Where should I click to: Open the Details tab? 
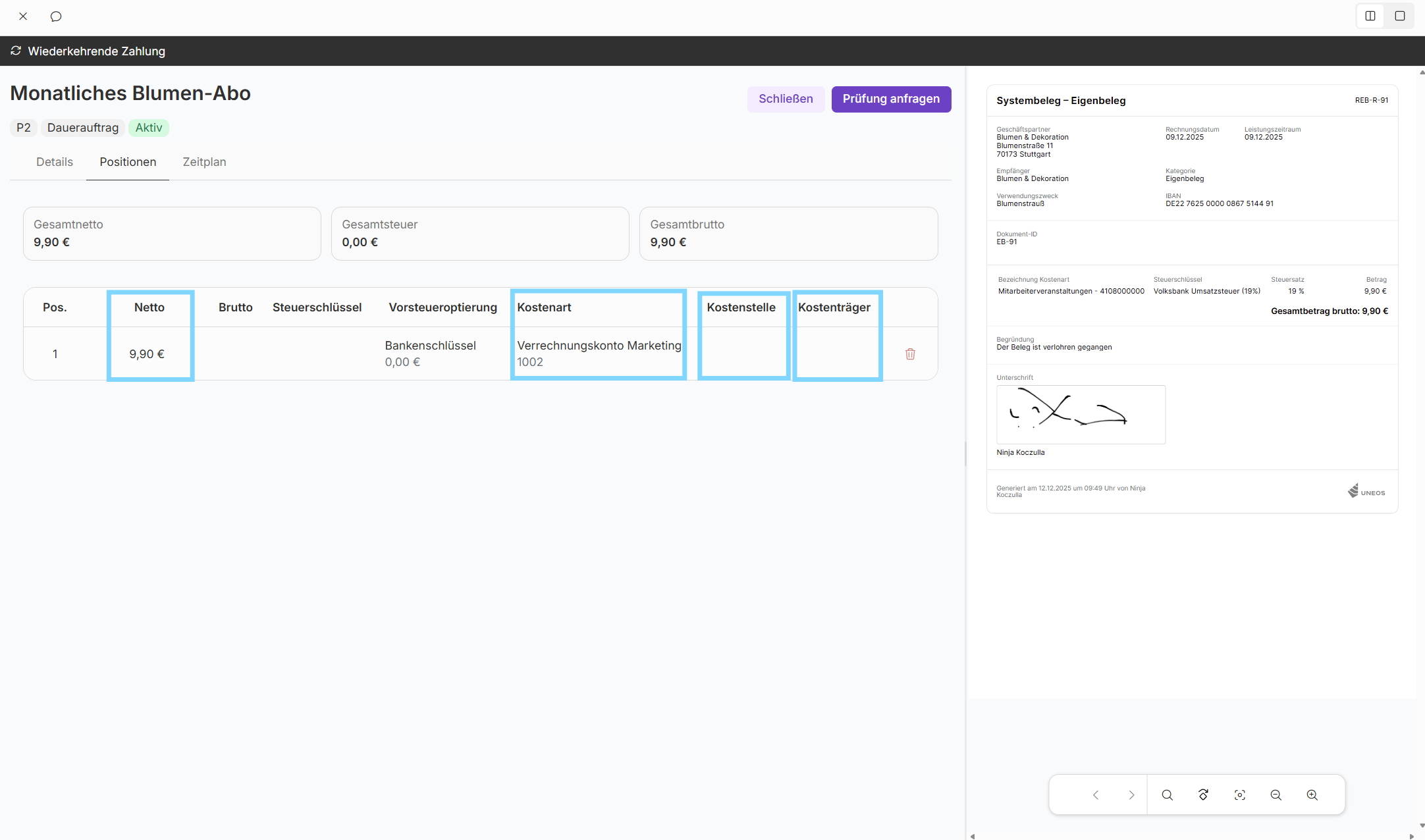(x=55, y=162)
